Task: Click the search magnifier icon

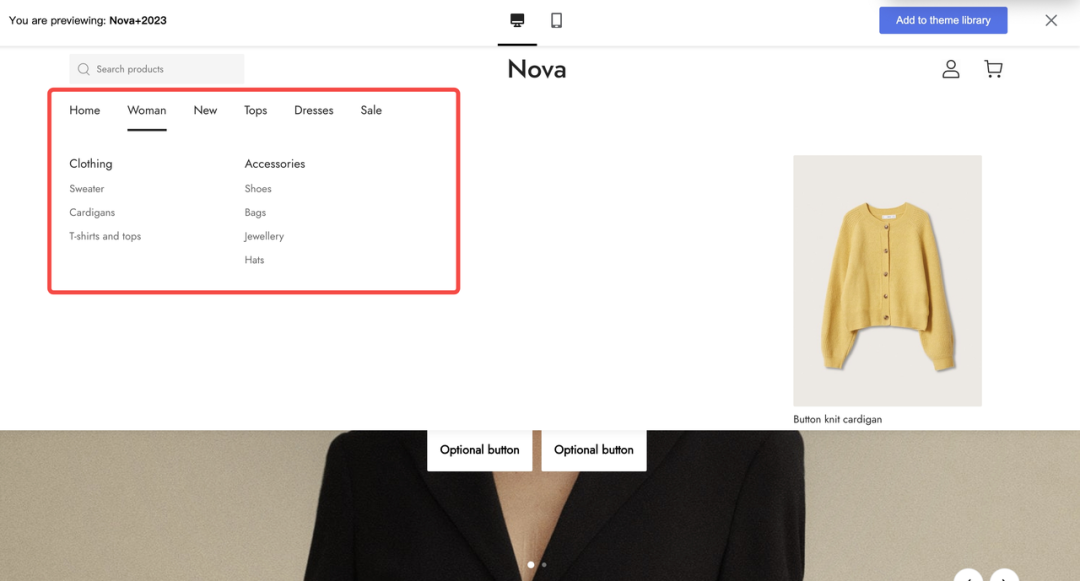Action: tap(83, 69)
